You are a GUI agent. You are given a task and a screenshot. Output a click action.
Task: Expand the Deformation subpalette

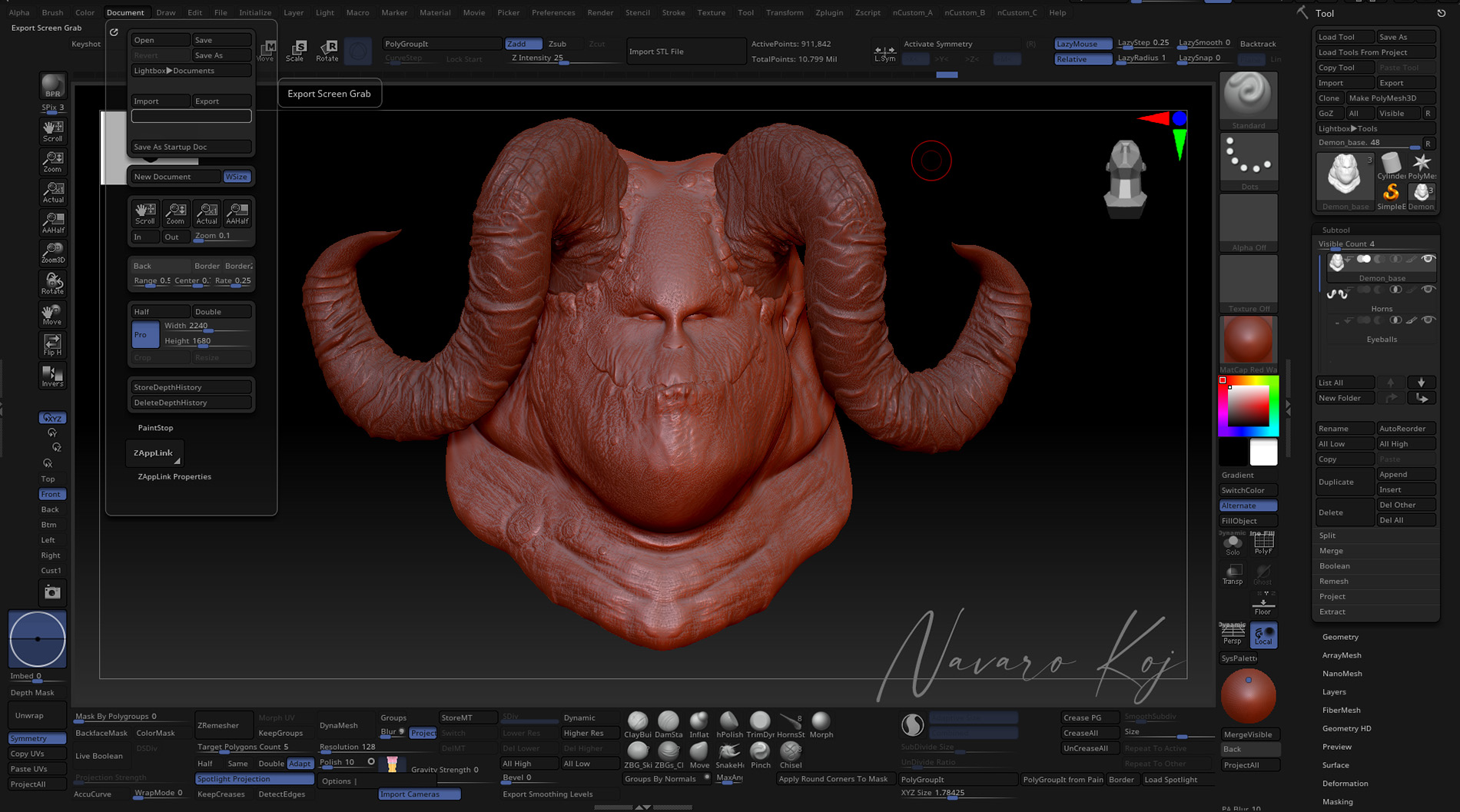(1345, 784)
